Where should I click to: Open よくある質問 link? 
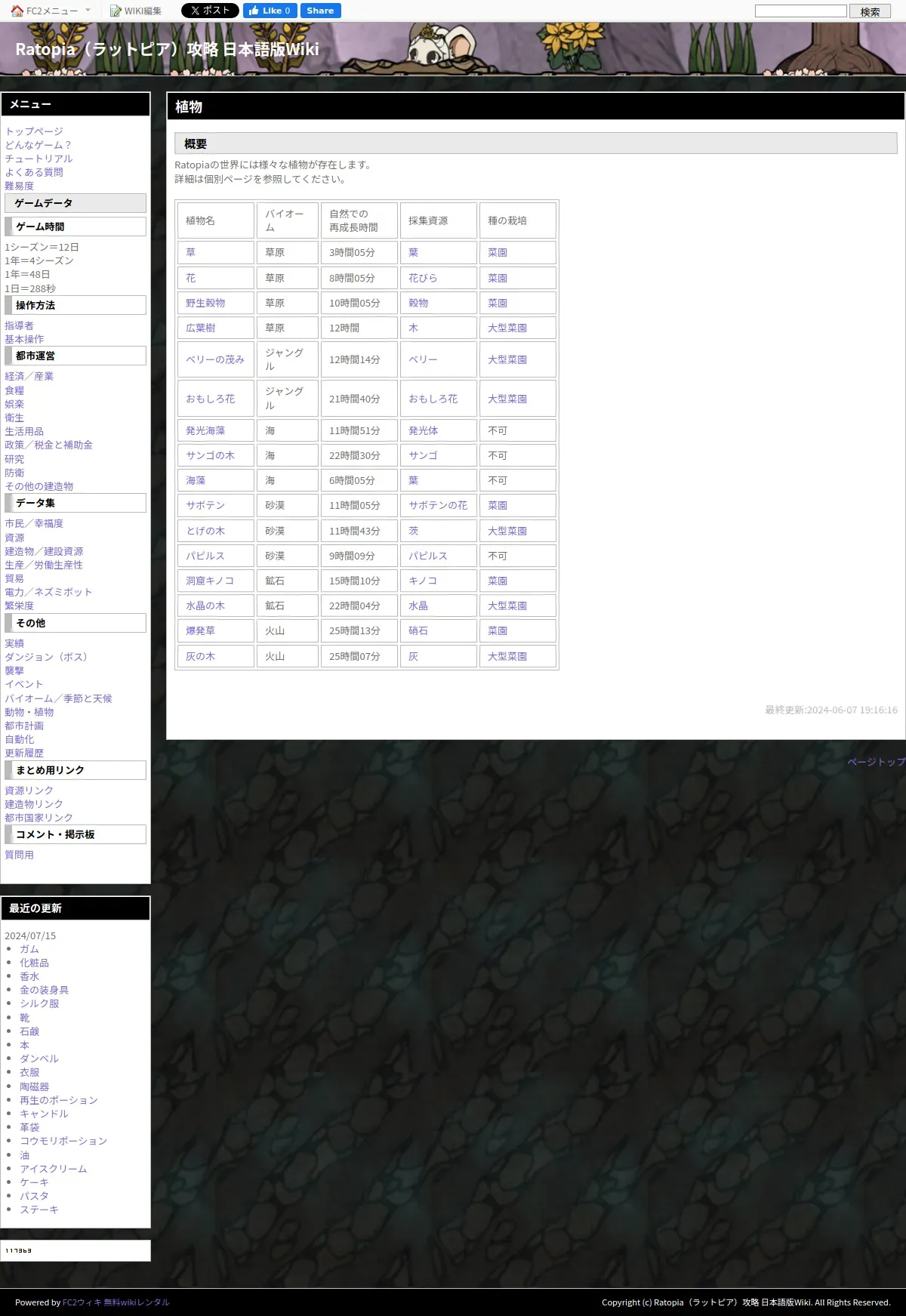tap(34, 172)
